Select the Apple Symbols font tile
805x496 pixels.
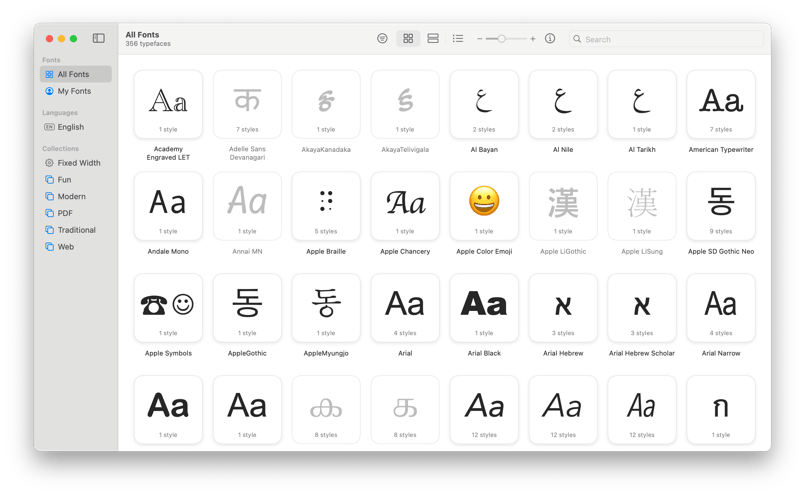click(168, 308)
